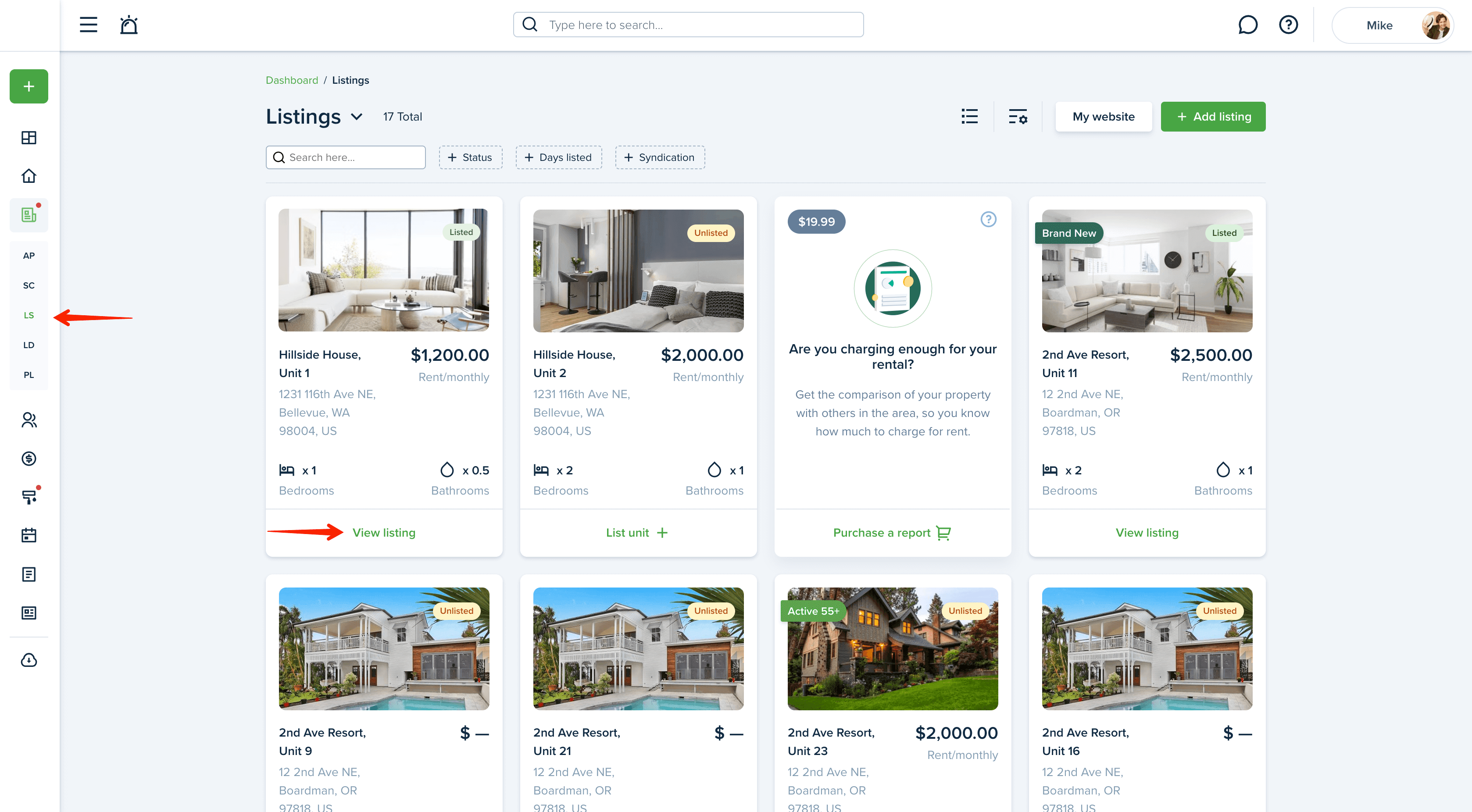This screenshot has width=1472, height=812.
Task: Open the listings newspaper icon in sidebar
Action: pyautogui.click(x=29, y=215)
